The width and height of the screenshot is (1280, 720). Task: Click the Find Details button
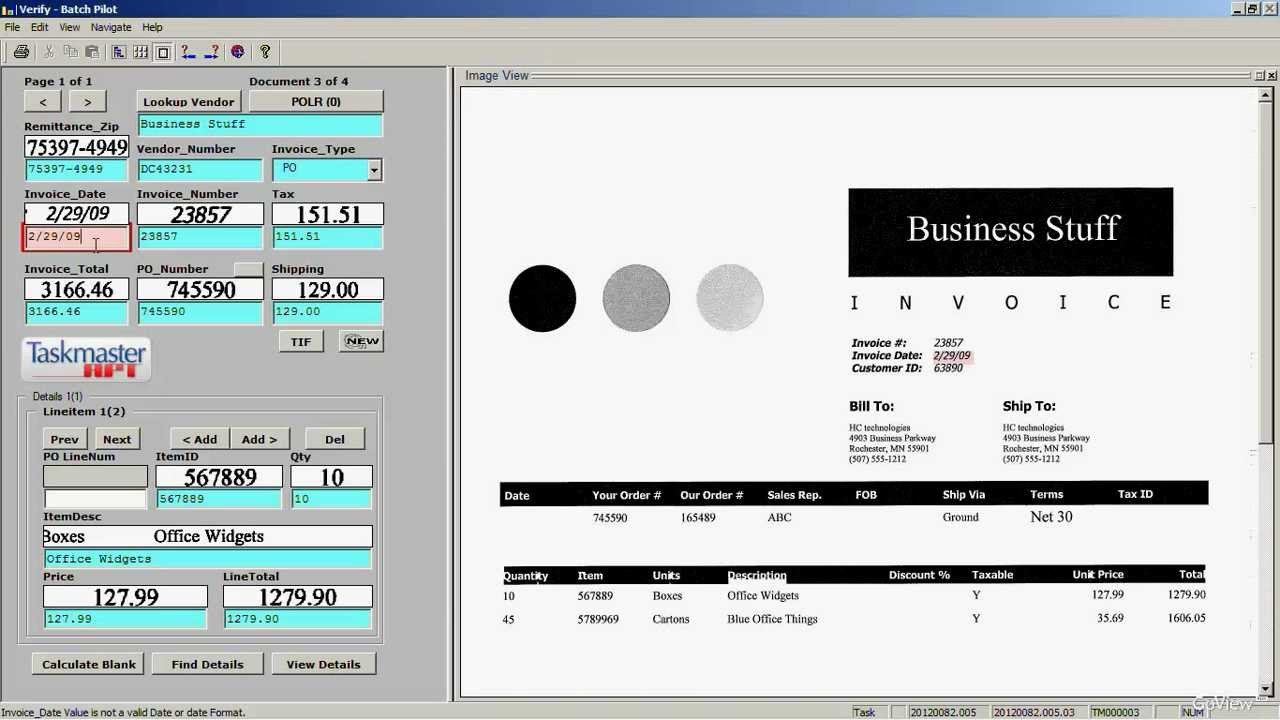207,664
